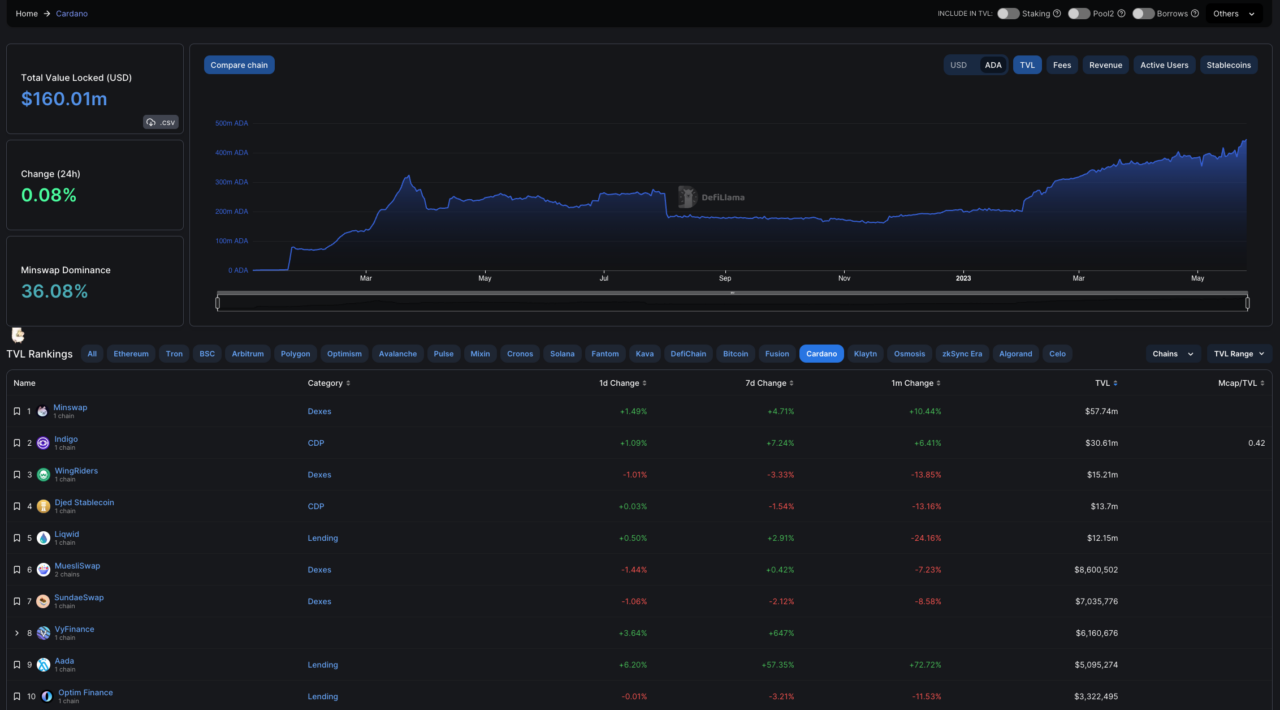Select the All chains tab
Image resolution: width=1280 pixels, height=710 pixels.
pos(92,354)
